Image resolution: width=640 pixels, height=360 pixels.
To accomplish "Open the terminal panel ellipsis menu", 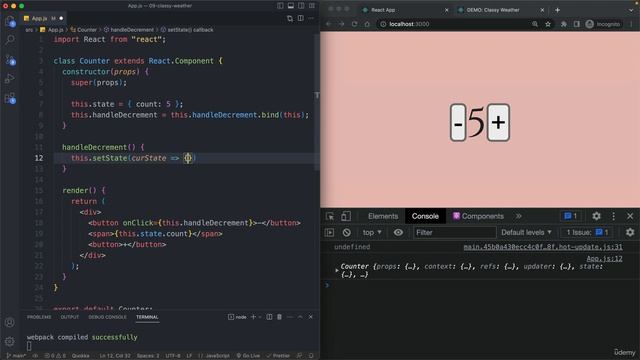I will (290, 317).
